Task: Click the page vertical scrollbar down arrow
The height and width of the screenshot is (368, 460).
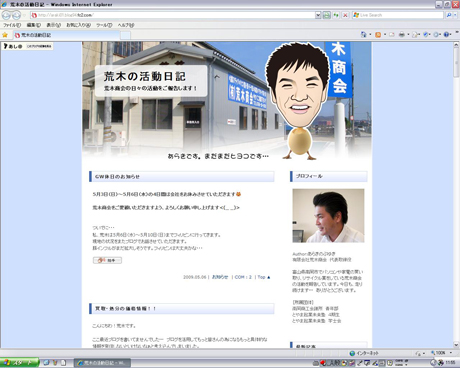Action: pos(456,345)
